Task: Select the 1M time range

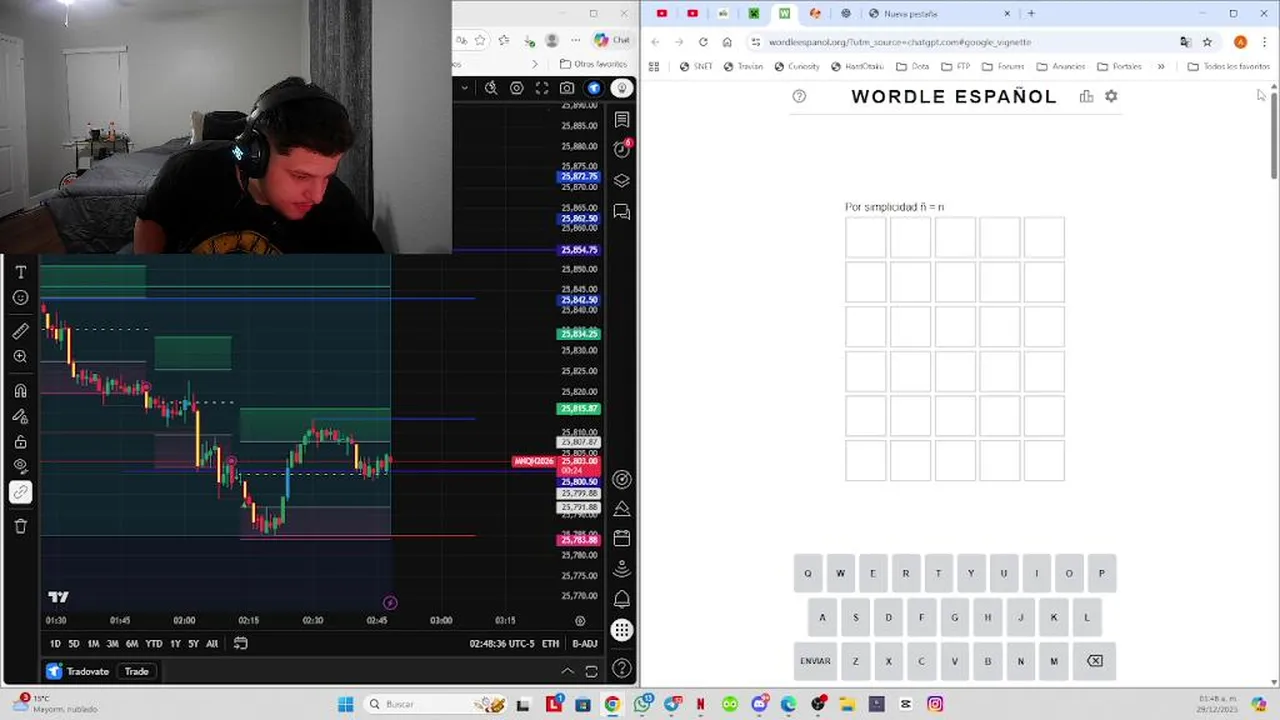Action: point(93,644)
